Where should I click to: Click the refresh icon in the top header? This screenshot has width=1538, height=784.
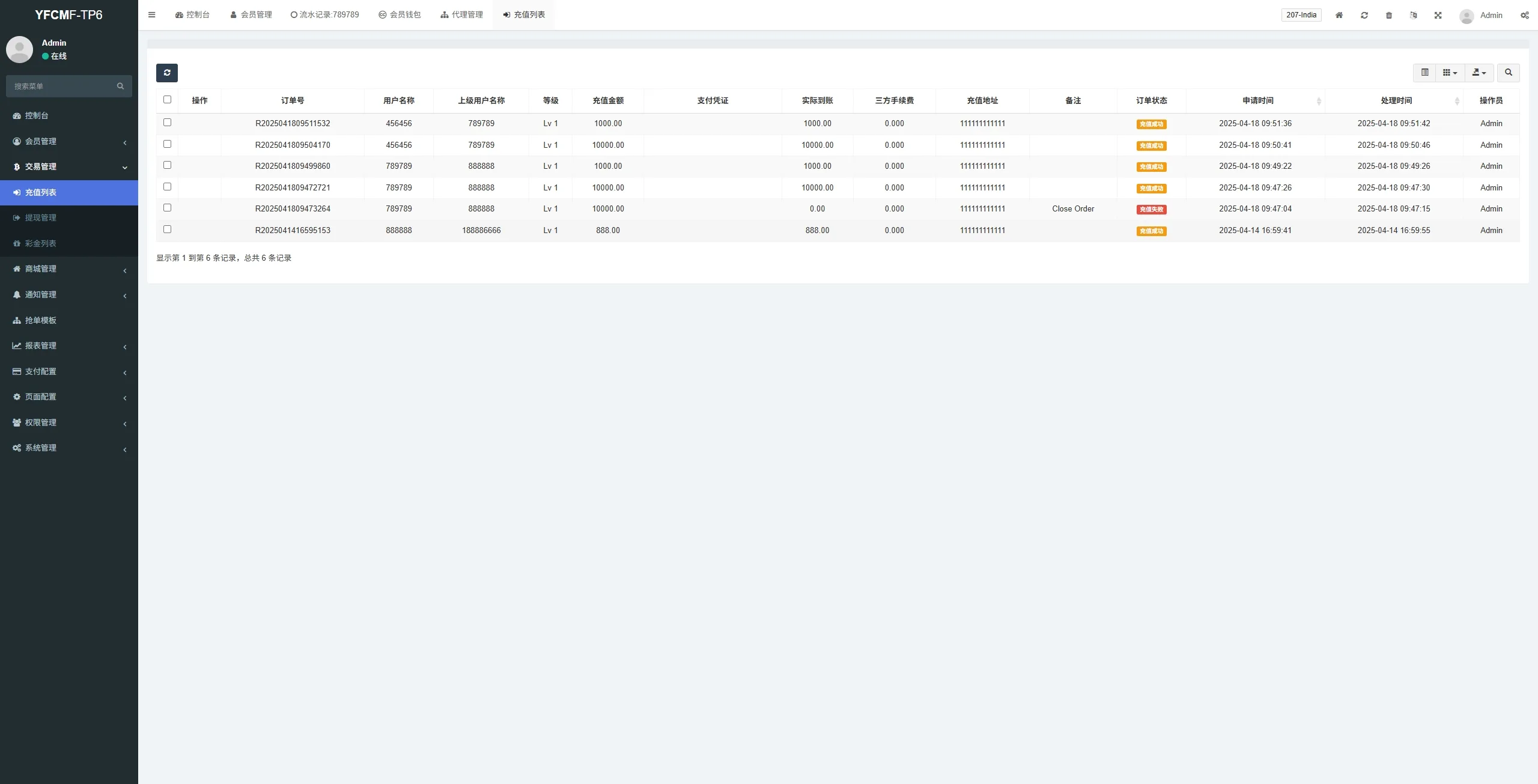point(1364,15)
